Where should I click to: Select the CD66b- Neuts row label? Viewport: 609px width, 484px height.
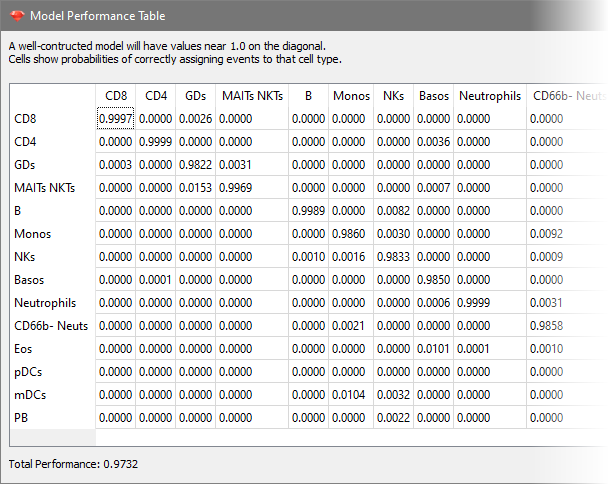(x=51, y=326)
